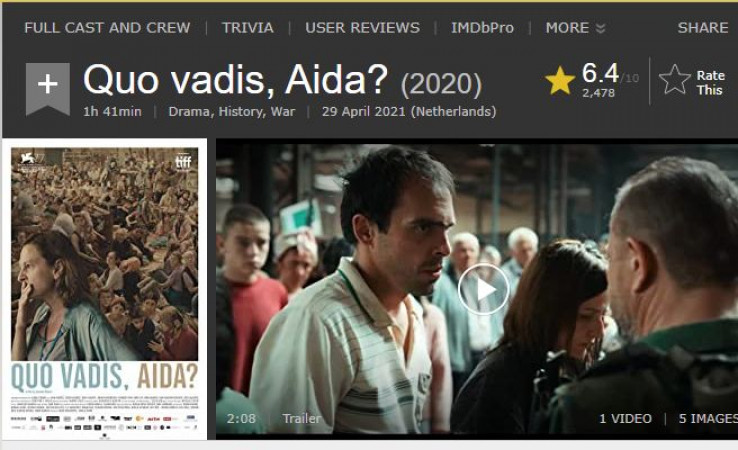The height and width of the screenshot is (450, 738).
Task: Open the Quo vadis, Aida? poster image
Action: pos(104,289)
